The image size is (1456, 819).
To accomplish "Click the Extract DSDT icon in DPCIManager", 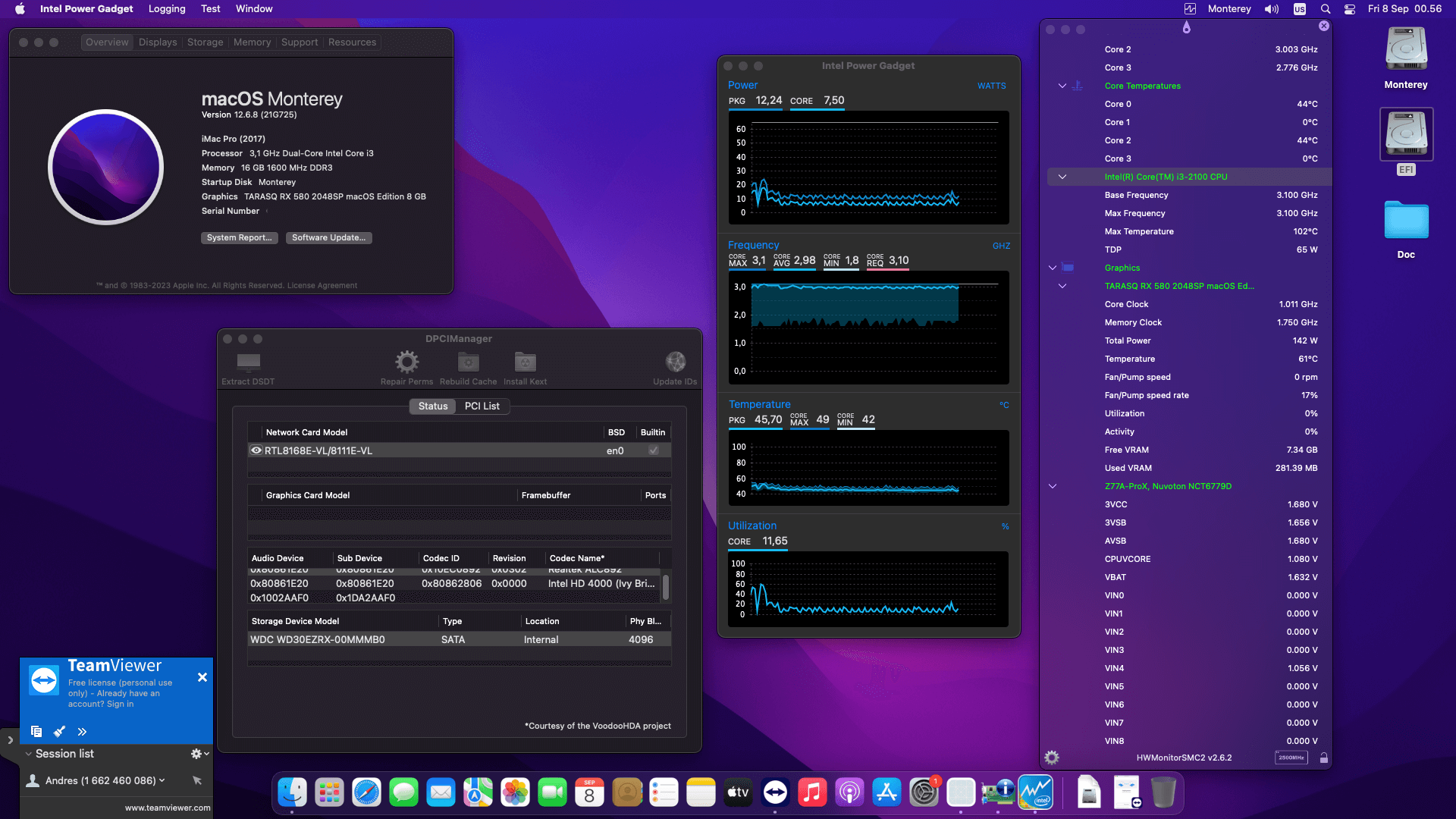I will (248, 362).
